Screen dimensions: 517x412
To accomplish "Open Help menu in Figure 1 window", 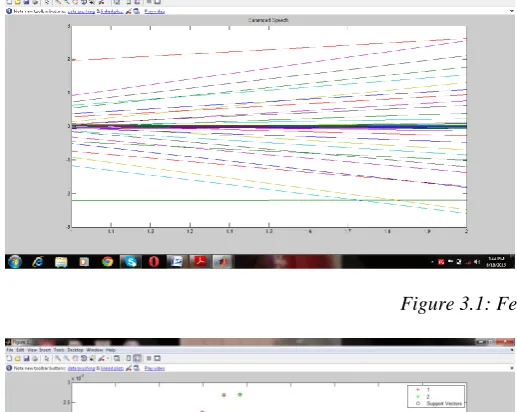I will (111, 350).
